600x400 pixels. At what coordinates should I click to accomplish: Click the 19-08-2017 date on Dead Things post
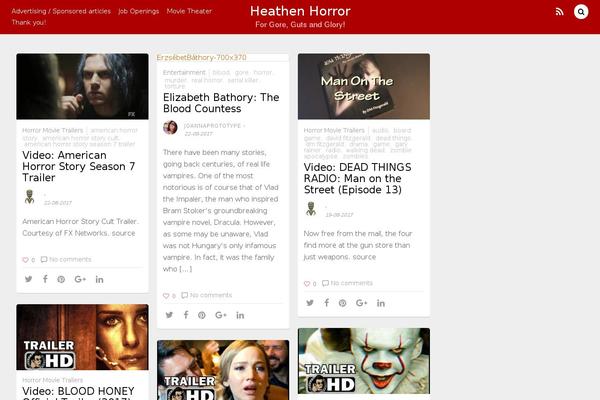click(x=339, y=215)
